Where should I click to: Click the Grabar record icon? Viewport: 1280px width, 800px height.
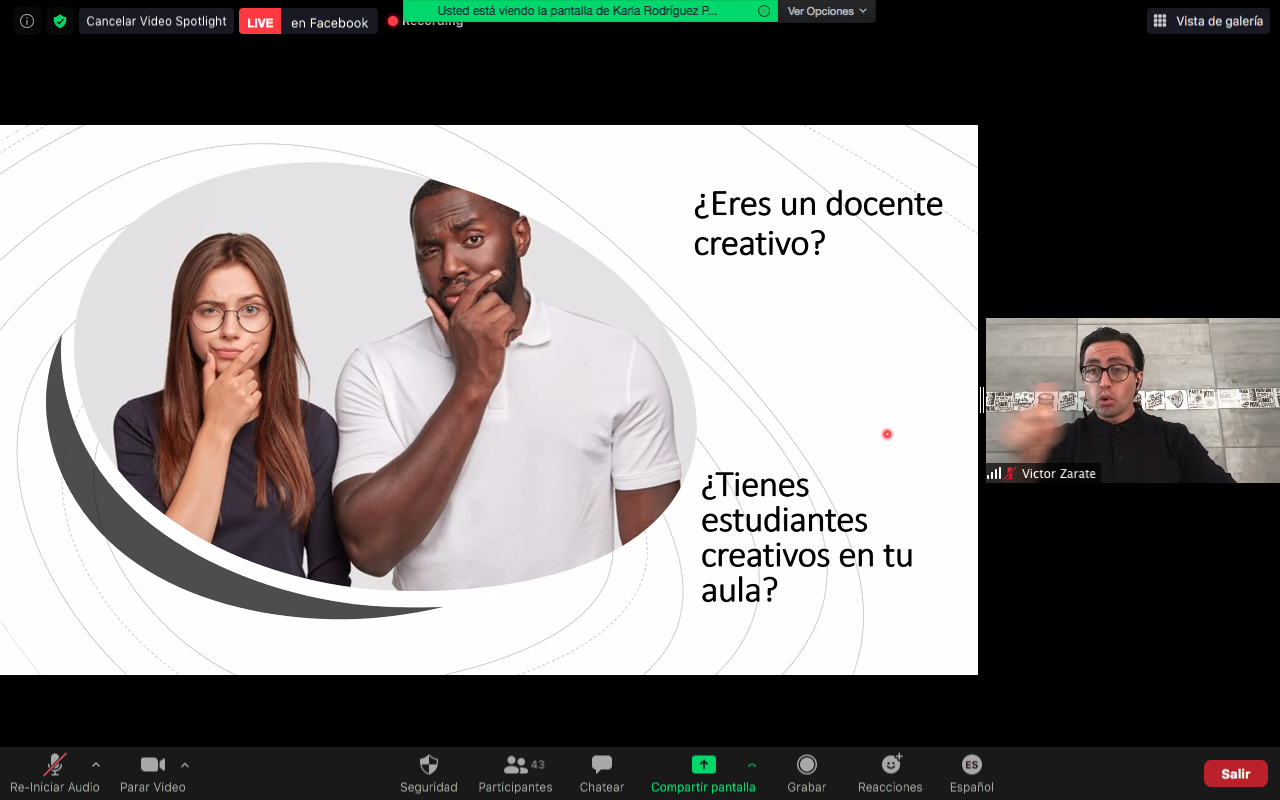[806, 766]
